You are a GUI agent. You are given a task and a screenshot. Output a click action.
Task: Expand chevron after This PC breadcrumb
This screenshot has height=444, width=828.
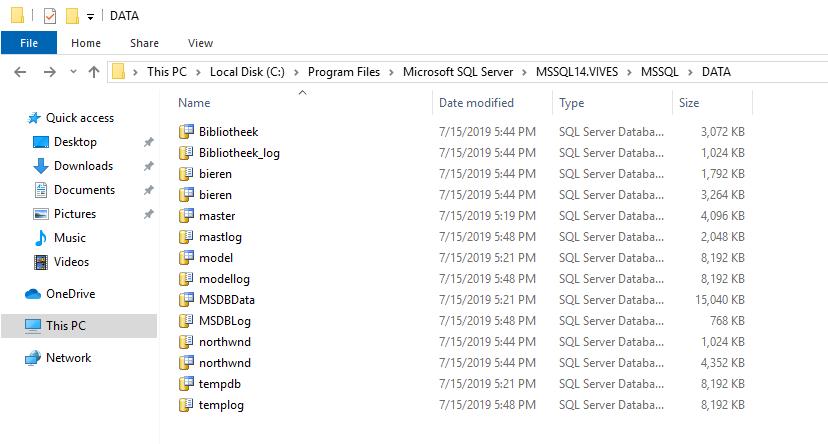click(x=198, y=72)
